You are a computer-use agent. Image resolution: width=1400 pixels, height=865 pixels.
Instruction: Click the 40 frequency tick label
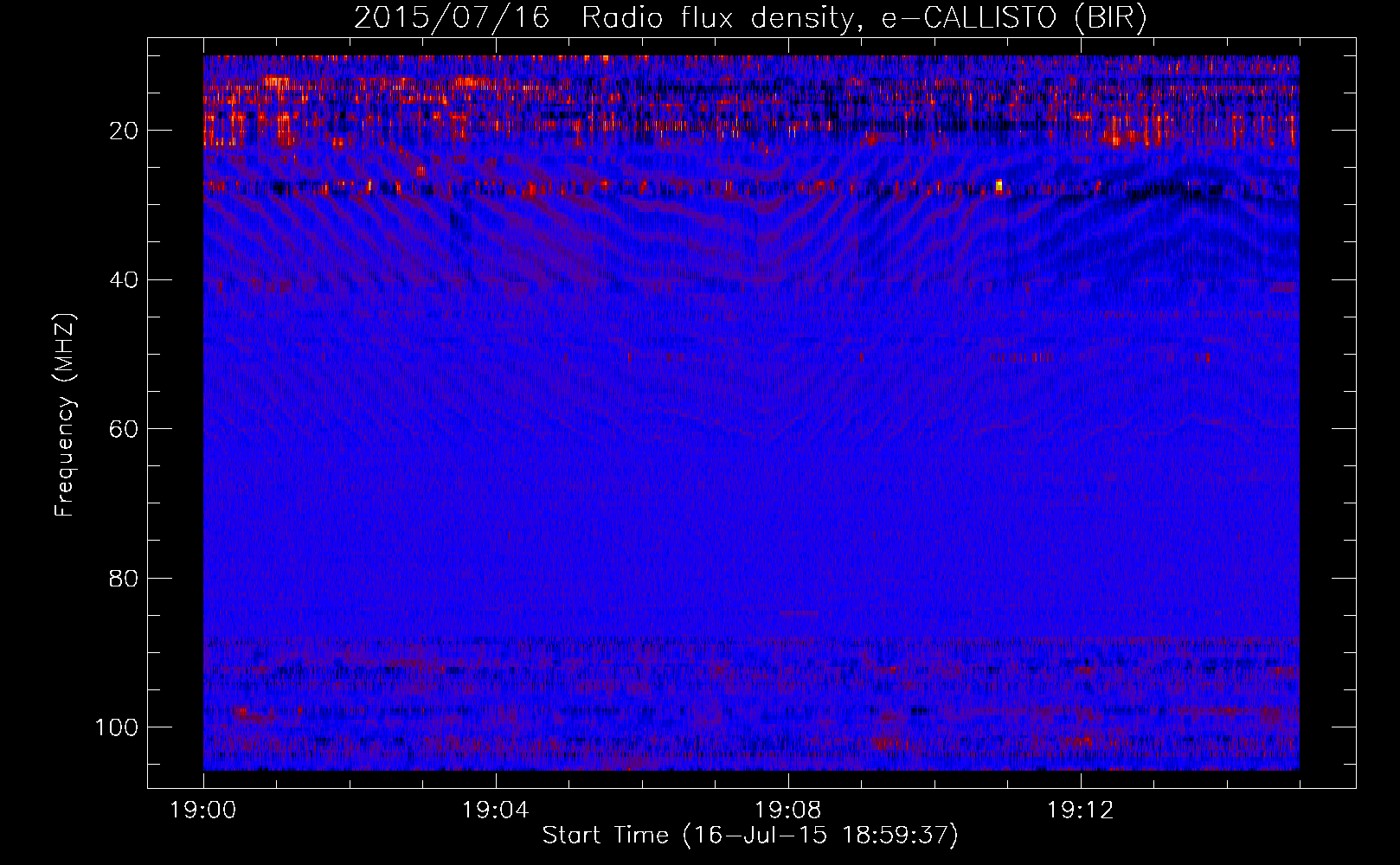pos(124,279)
